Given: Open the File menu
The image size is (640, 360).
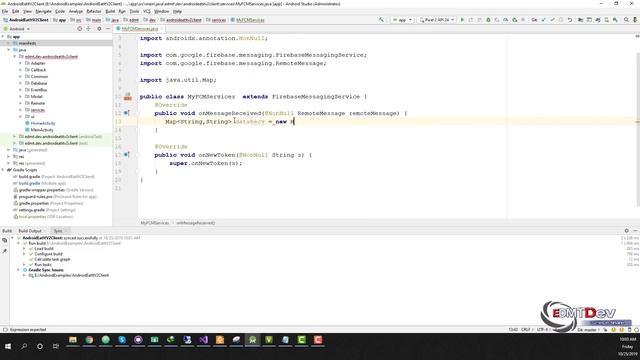Looking at the screenshot, I should (x=5, y=11).
